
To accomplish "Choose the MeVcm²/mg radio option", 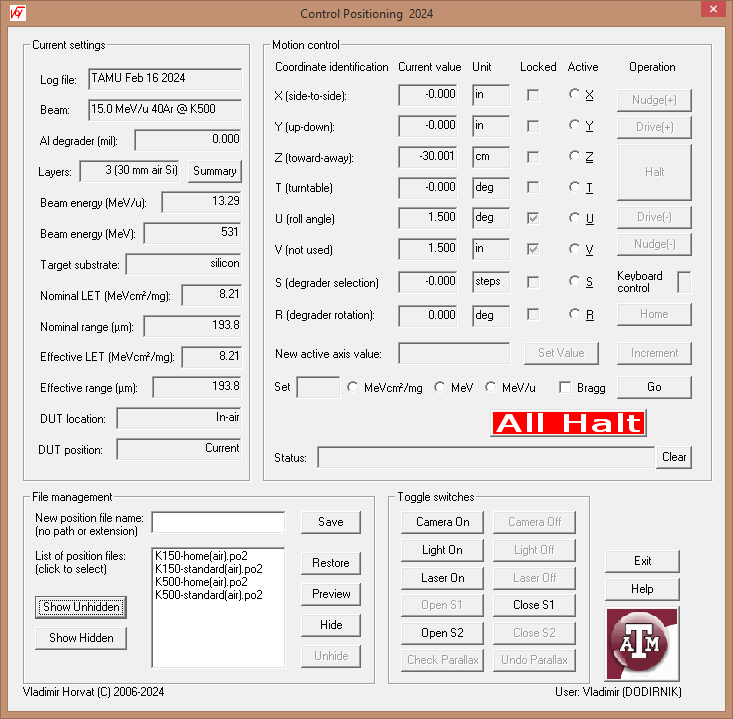I will point(352,387).
